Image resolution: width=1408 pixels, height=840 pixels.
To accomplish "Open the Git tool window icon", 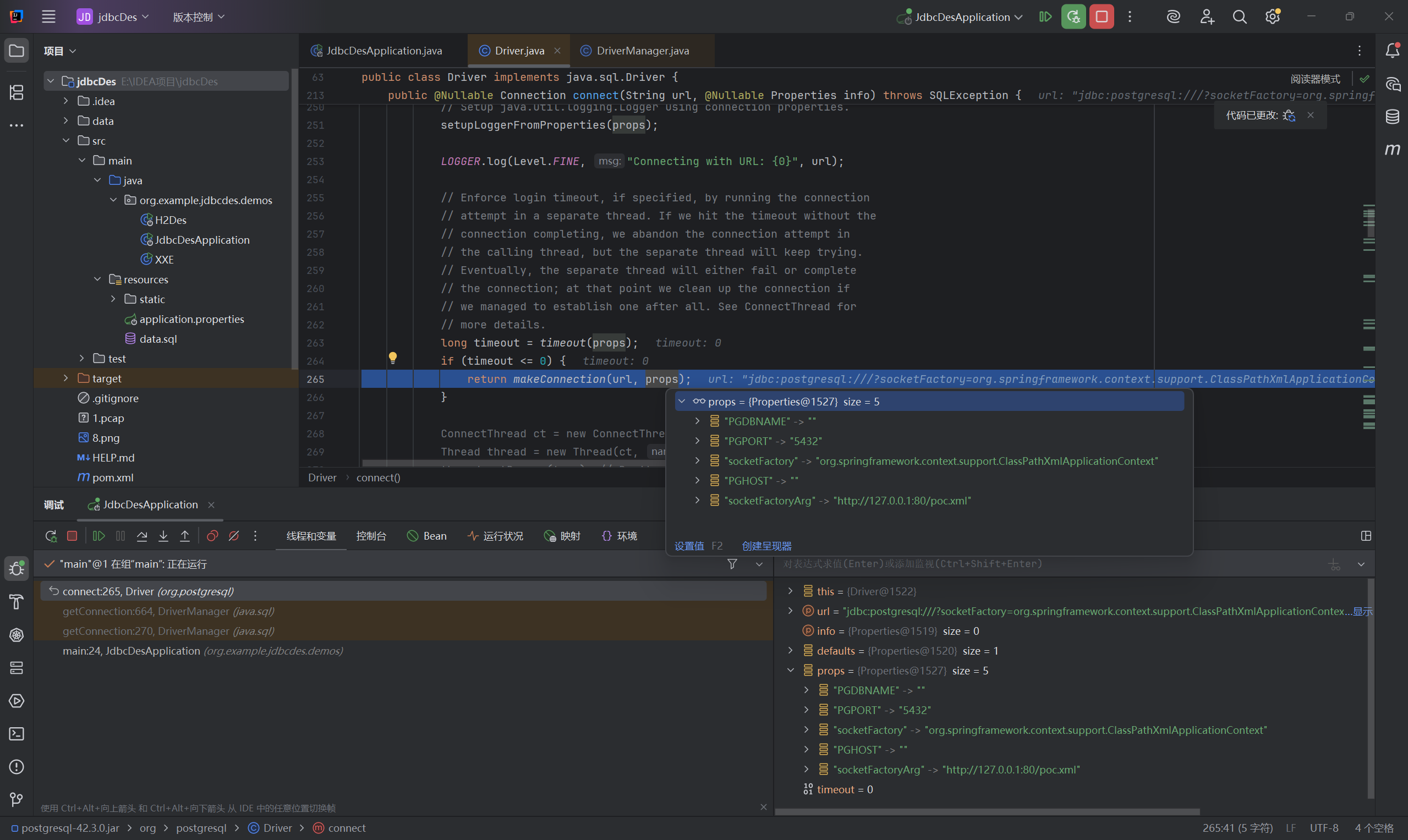I will 17,799.
